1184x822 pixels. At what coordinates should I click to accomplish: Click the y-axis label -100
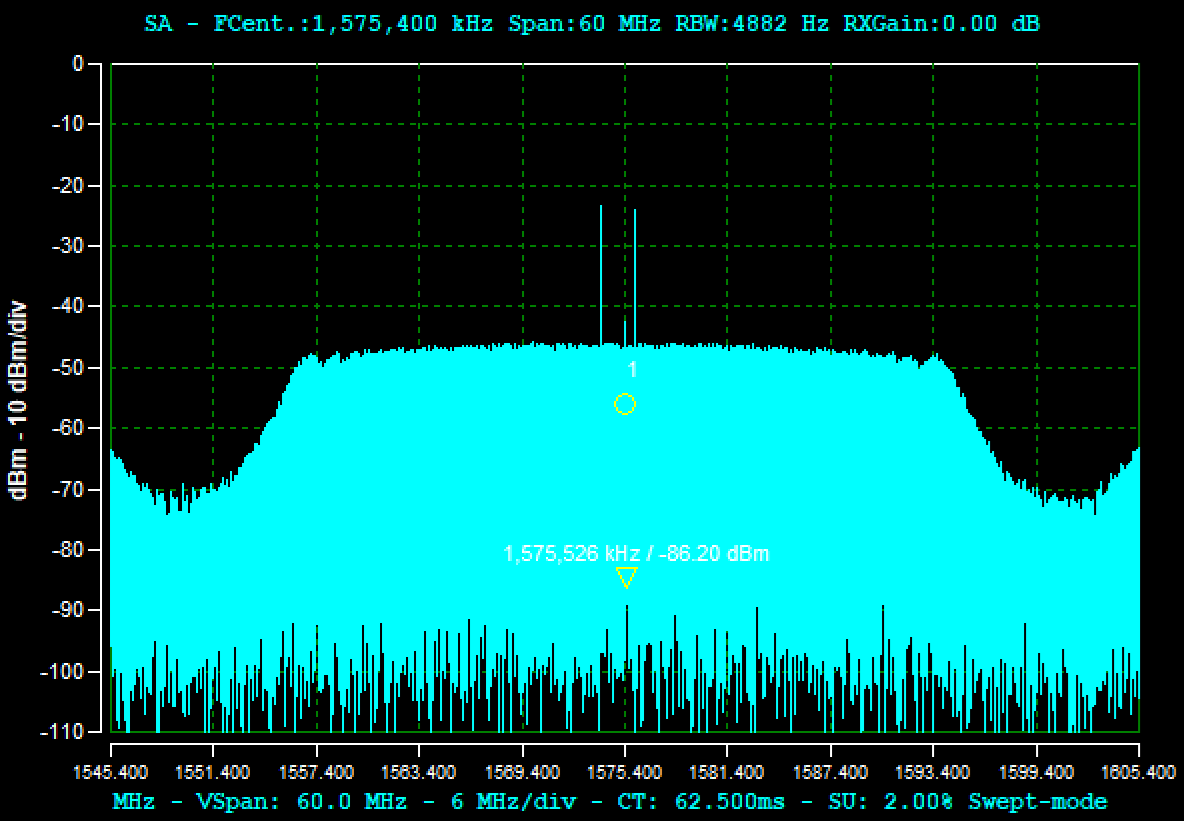tap(64, 671)
